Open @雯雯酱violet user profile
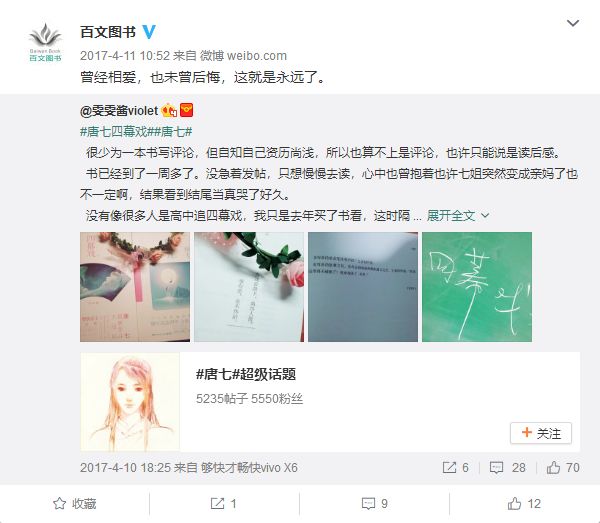This screenshot has width=600, height=523. [119, 111]
